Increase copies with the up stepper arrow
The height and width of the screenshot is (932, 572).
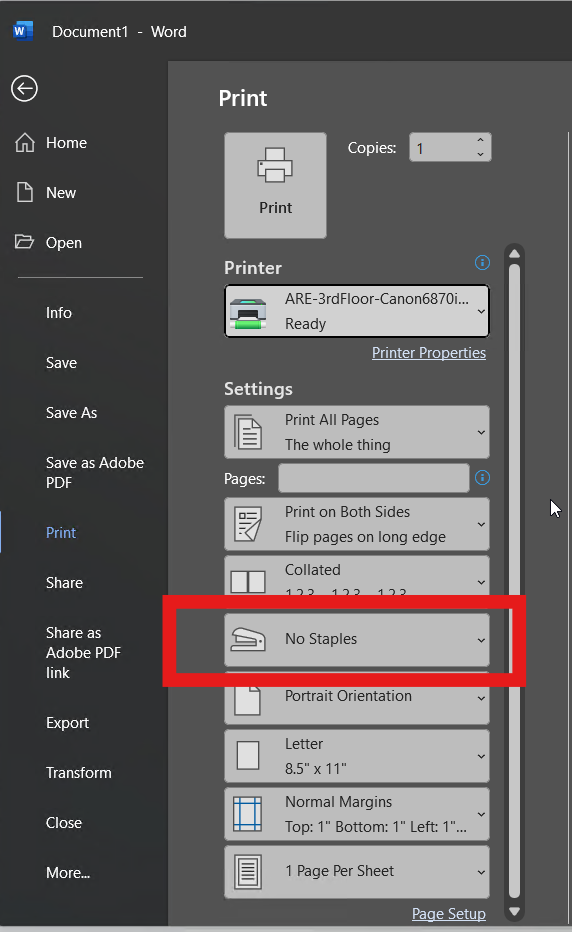480,140
